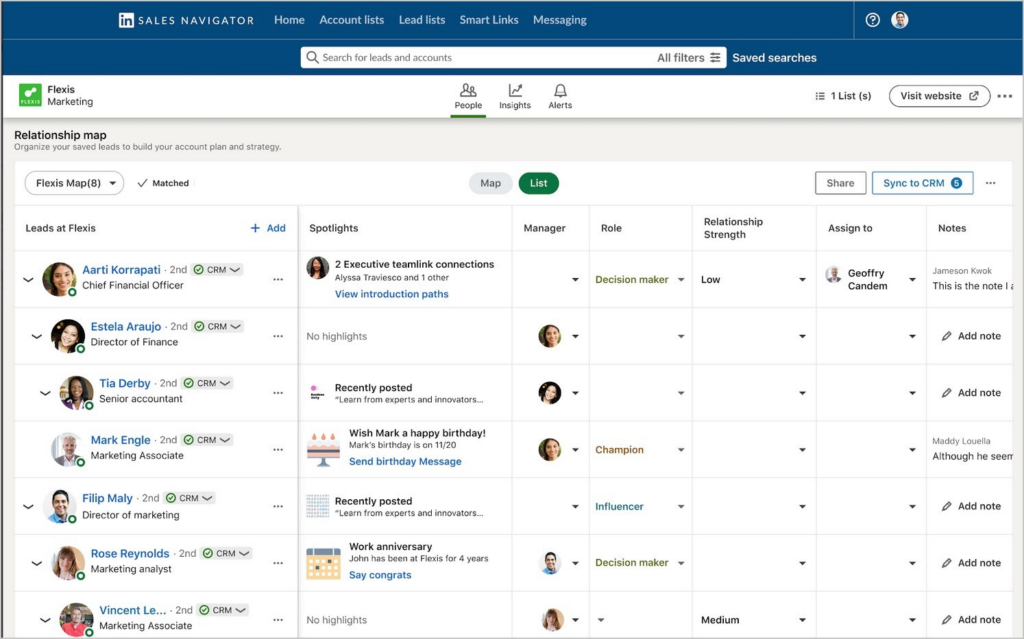Open the Alerts bell icon
Screen dimensions: 1024x639
point(560,91)
